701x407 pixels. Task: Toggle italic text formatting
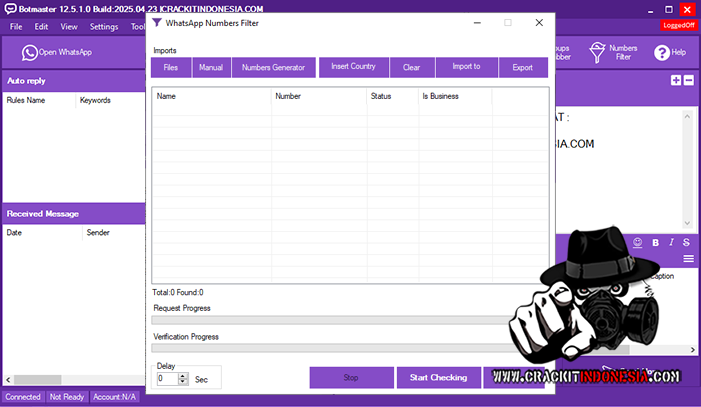click(672, 242)
